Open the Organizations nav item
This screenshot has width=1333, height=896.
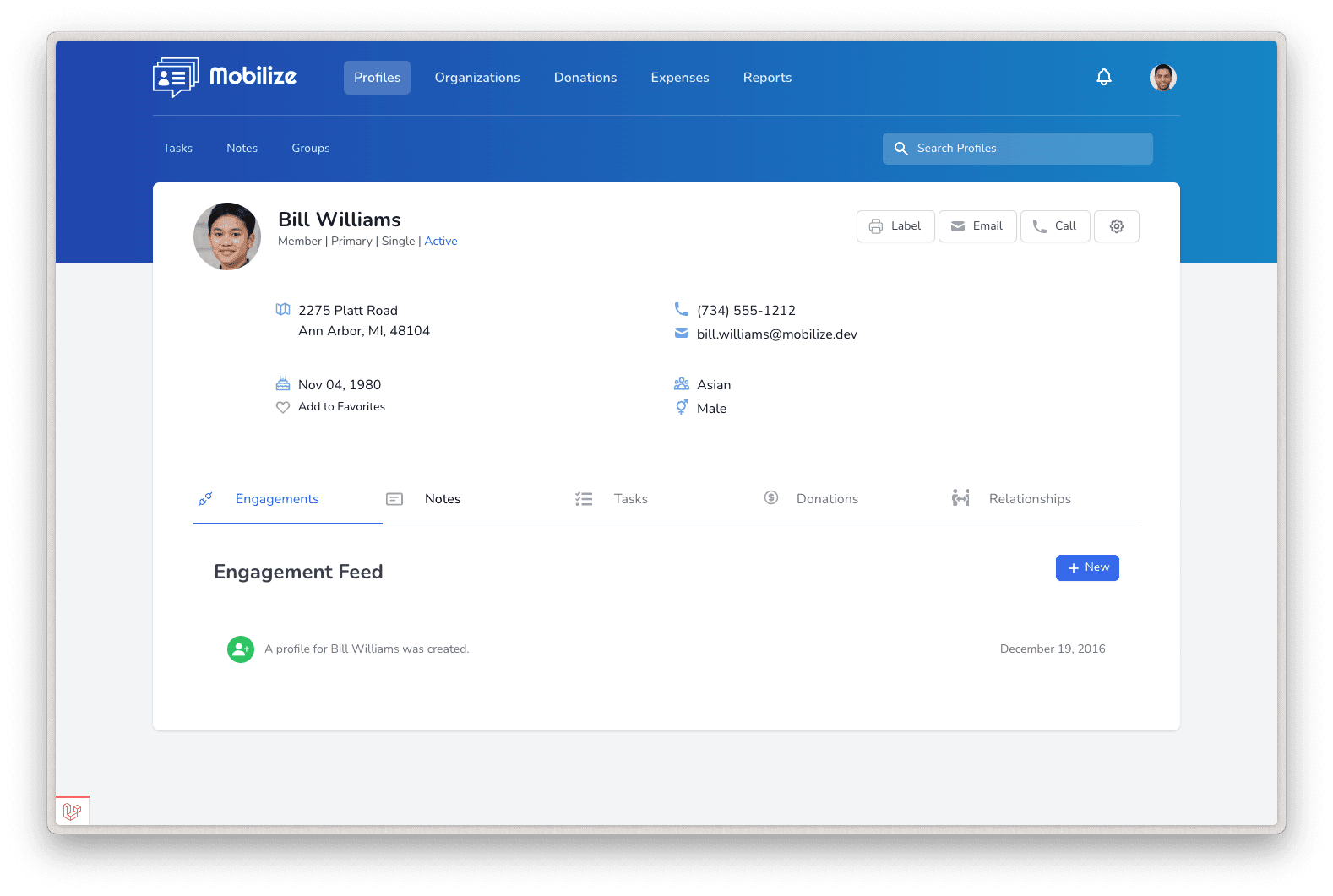click(x=477, y=78)
